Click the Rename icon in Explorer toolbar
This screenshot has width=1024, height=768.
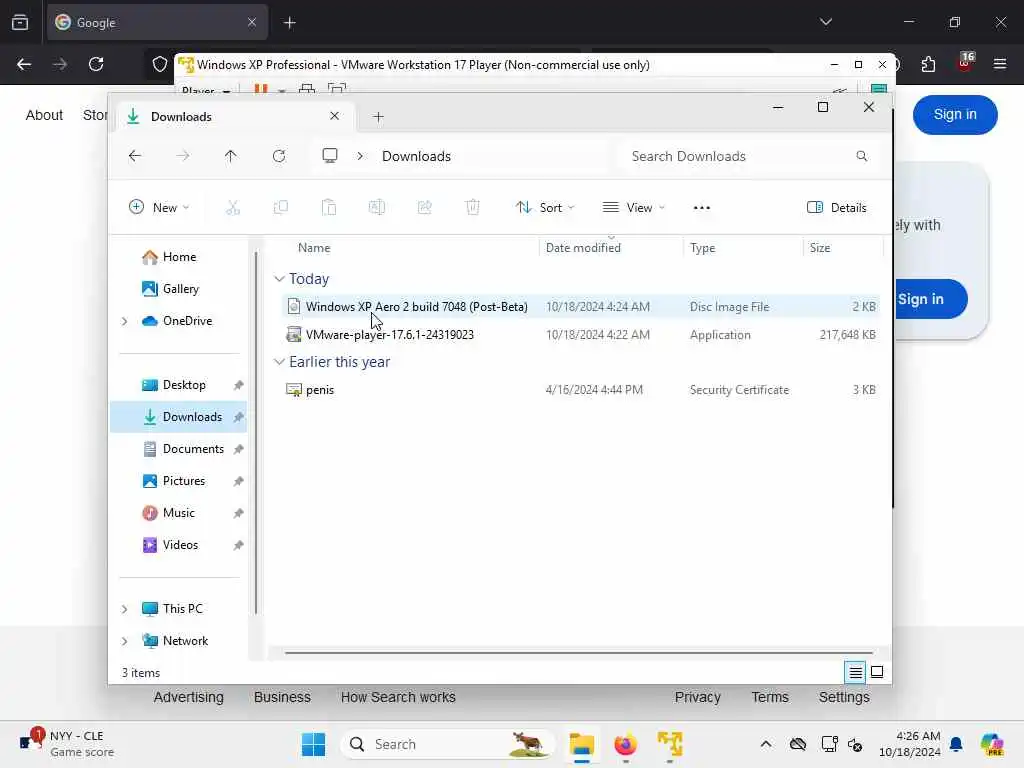(377, 208)
